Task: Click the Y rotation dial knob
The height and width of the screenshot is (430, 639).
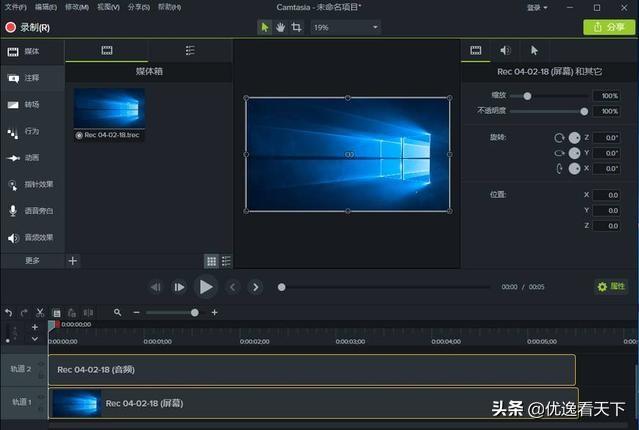Action: tap(574, 153)
